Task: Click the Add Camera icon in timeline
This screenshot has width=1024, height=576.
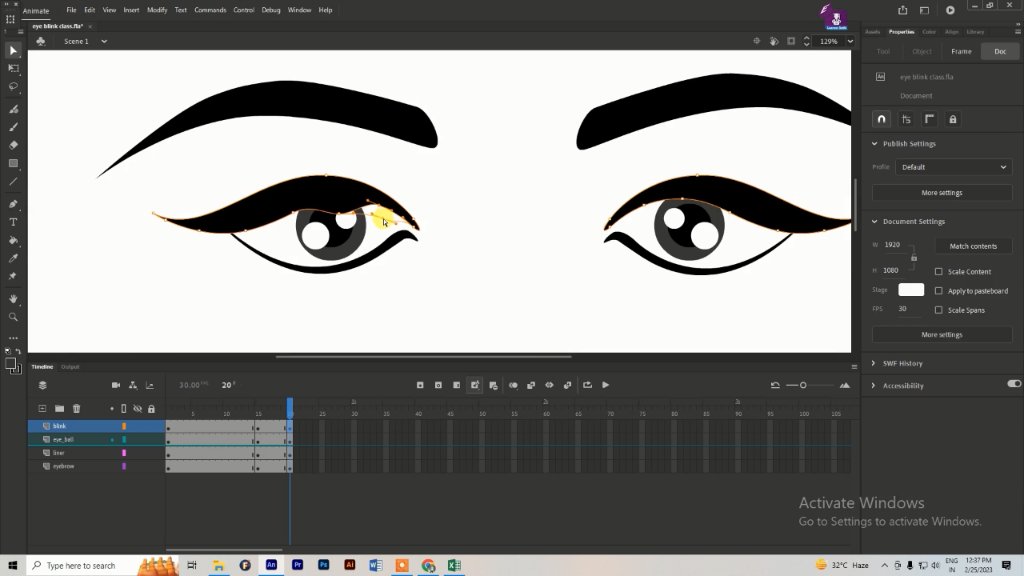Action: pyautogui.click(x=116, y=385)
